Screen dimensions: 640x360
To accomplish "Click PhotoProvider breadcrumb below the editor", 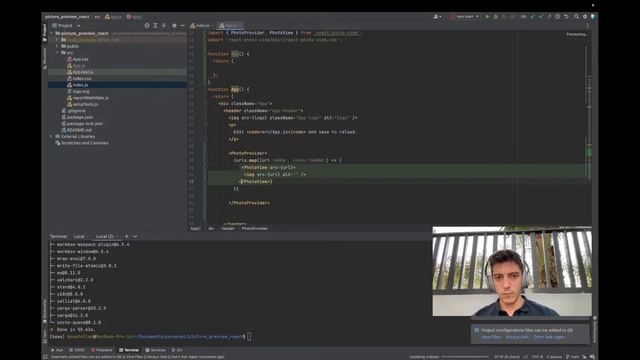I will click(255, 229).
